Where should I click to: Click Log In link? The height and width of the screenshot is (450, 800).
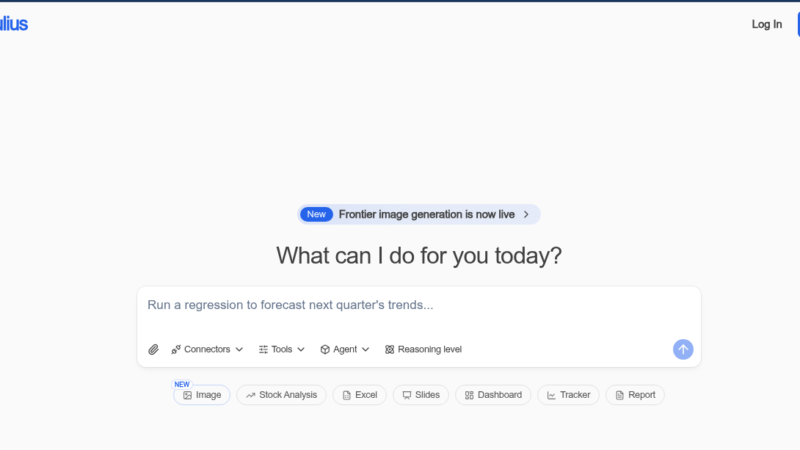click(x=766, y=24)
